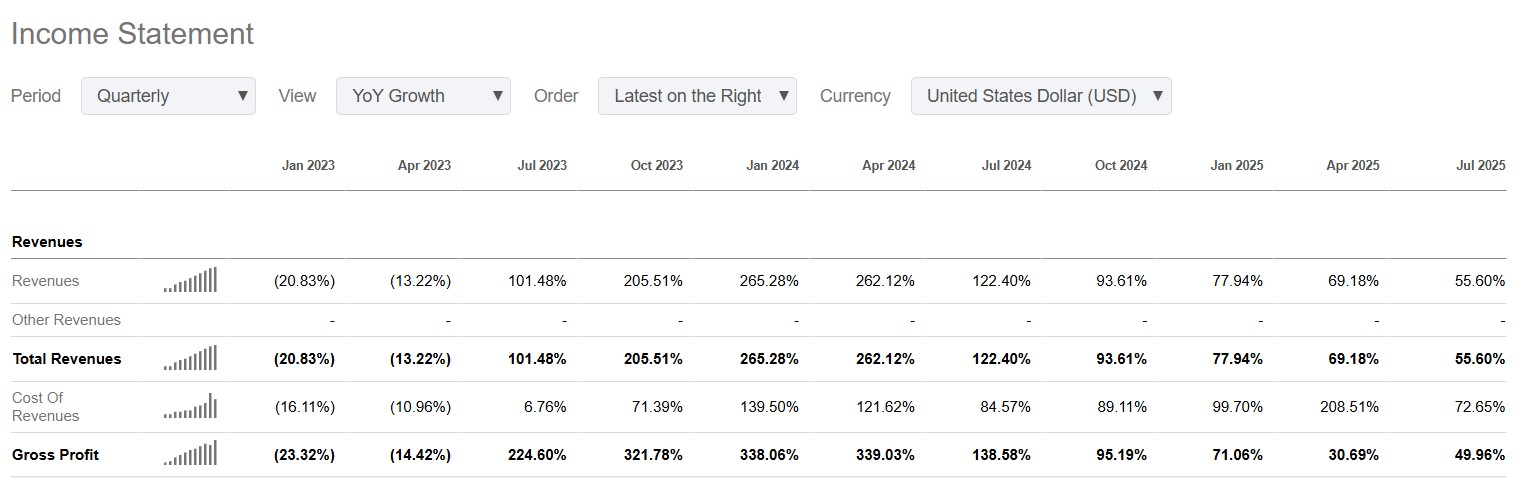1522x478 pixels.
Task: Select the Jul 2025 column header
Action: (x=1480, y=166)
